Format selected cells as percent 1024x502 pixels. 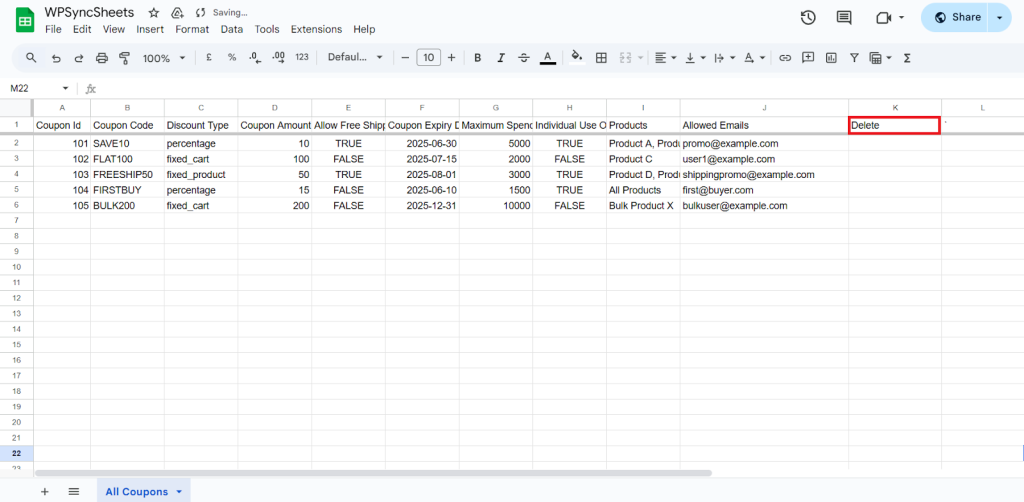(x=232, y=57)
